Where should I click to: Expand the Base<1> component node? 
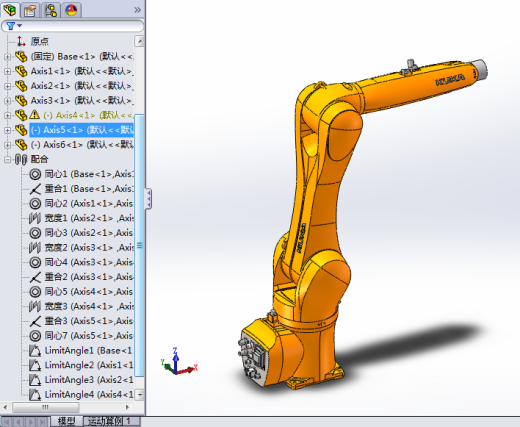(x=7, y=57)
